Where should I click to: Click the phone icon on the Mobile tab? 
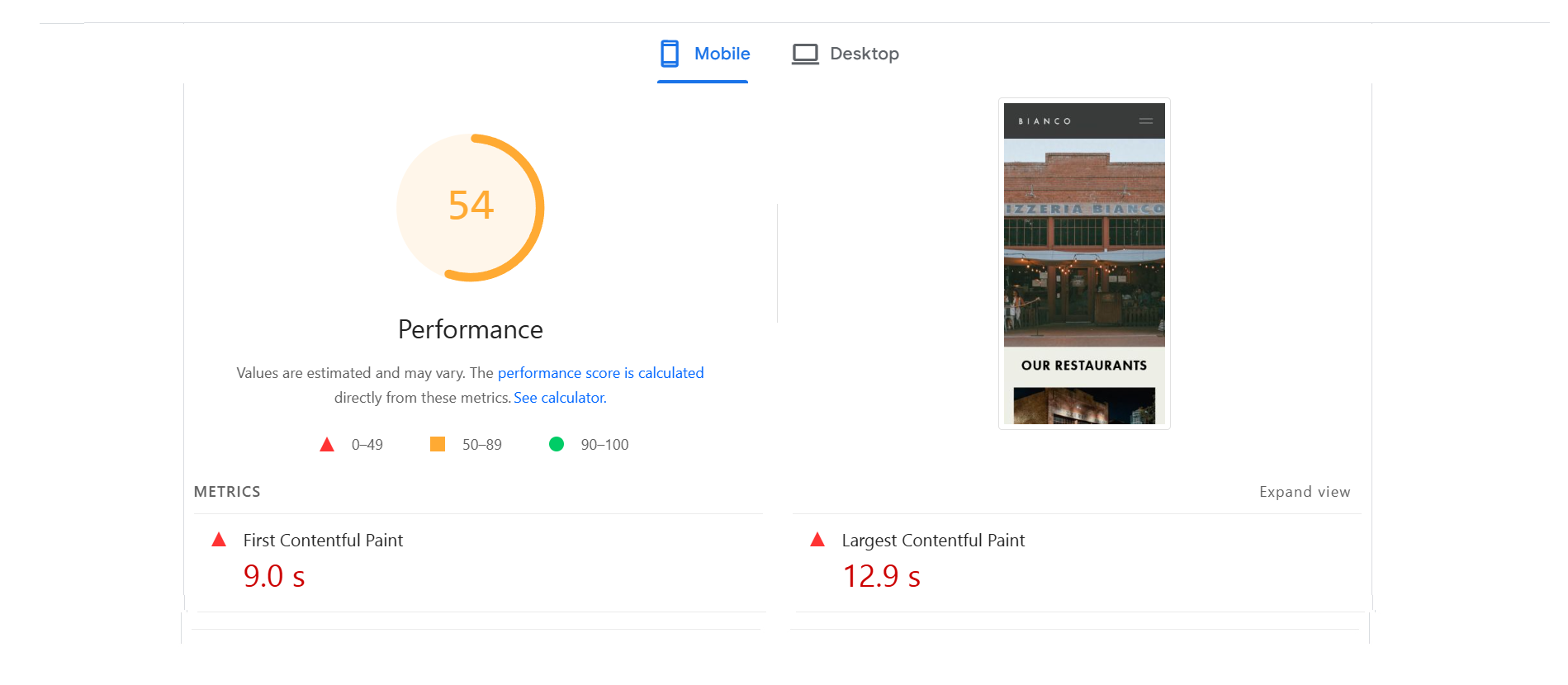pyautogui.click(x=670, y=54)
